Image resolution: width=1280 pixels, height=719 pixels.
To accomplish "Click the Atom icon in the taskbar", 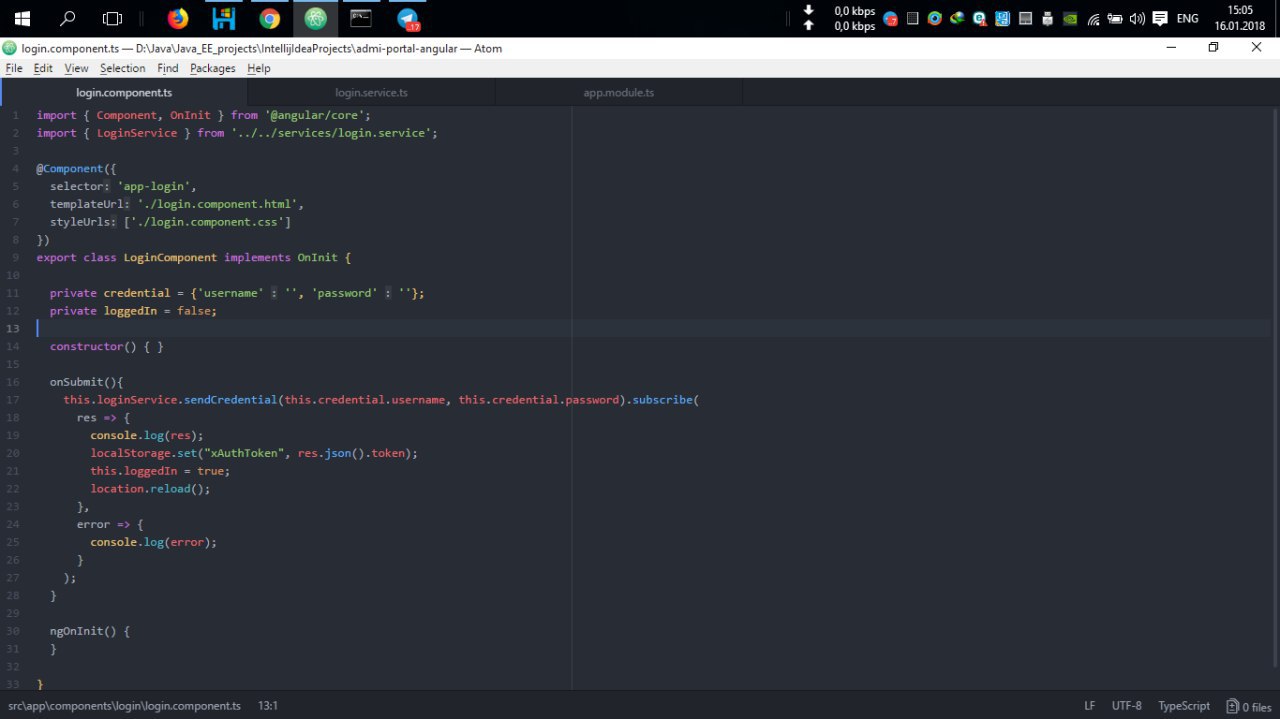I will coord(315,18).
